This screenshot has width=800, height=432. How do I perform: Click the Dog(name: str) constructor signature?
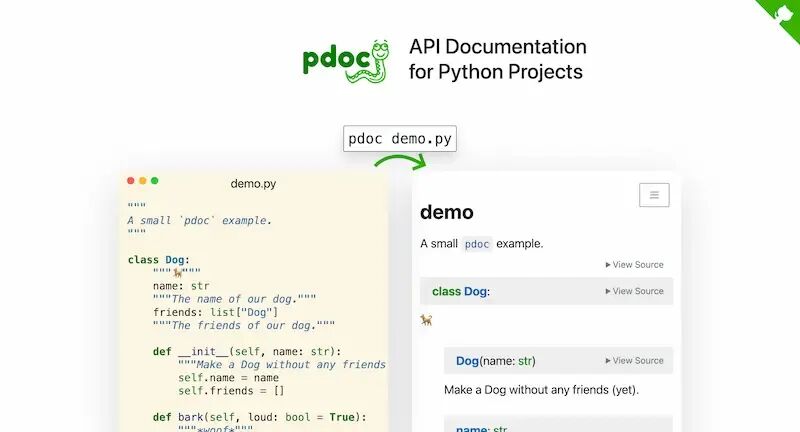click(495, 361)
